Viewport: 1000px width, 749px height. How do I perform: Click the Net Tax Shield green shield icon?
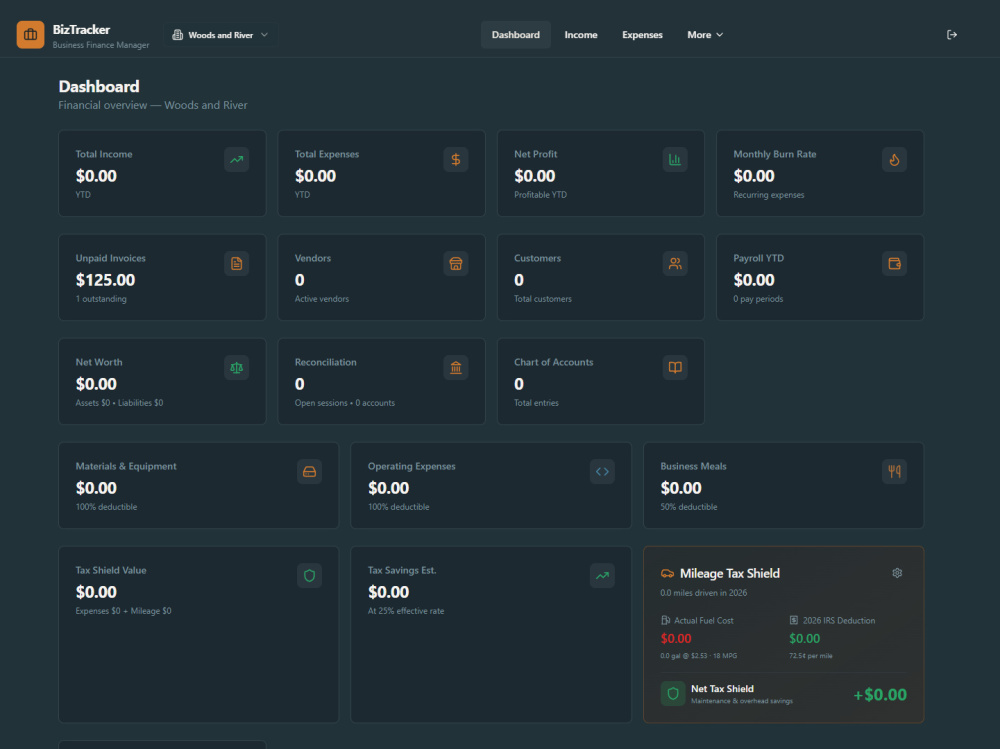pos(673,693)
